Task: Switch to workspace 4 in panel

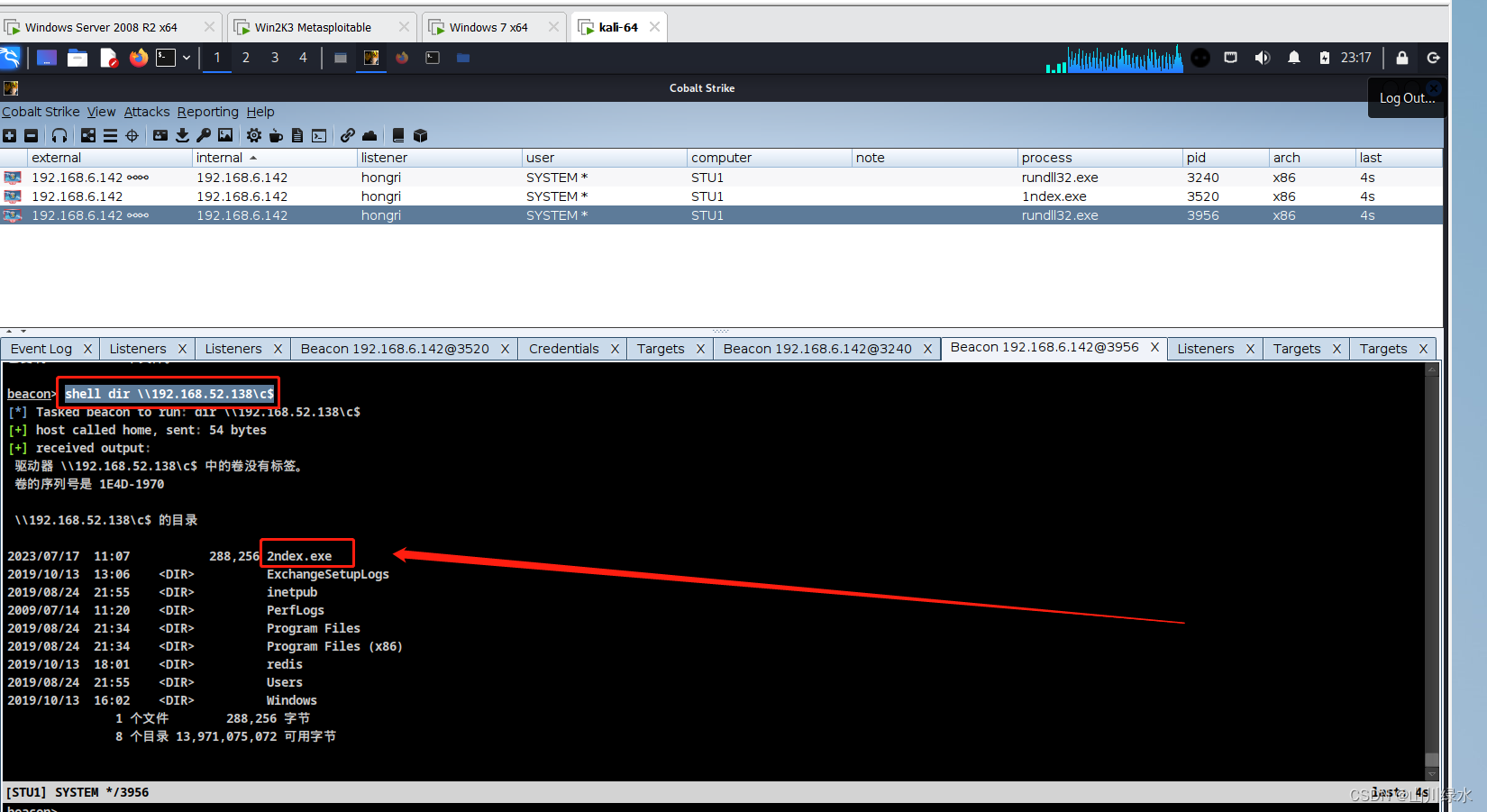Action: [x=303, y=58]
